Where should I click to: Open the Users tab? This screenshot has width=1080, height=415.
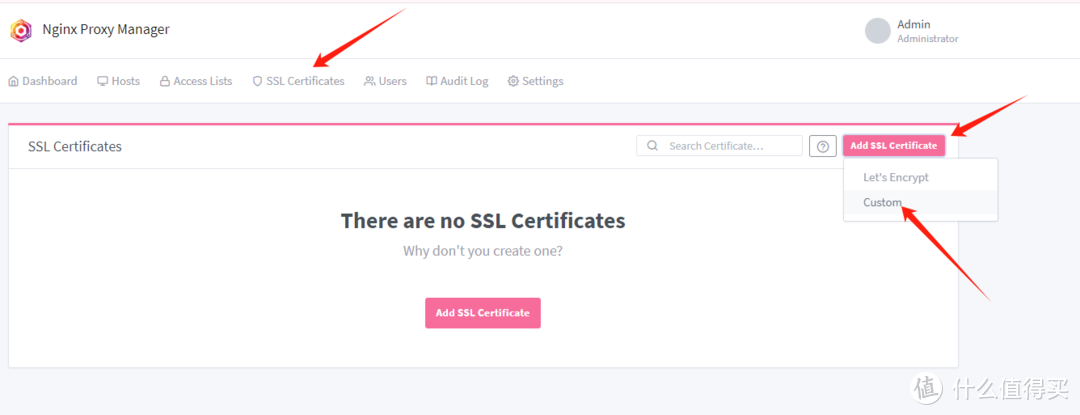point(386,81)
